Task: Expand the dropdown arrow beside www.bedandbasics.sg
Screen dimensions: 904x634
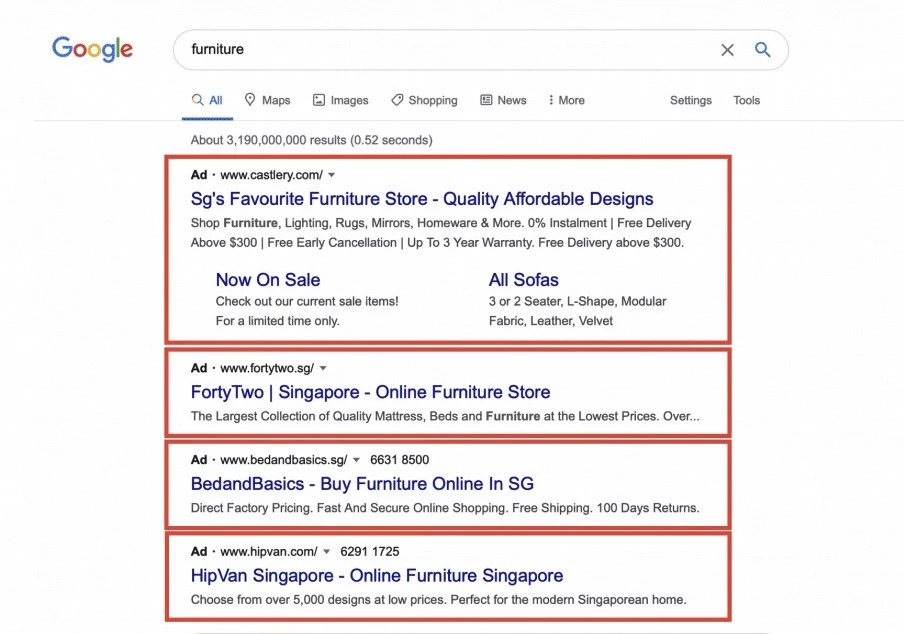Action: coord(356,459)
